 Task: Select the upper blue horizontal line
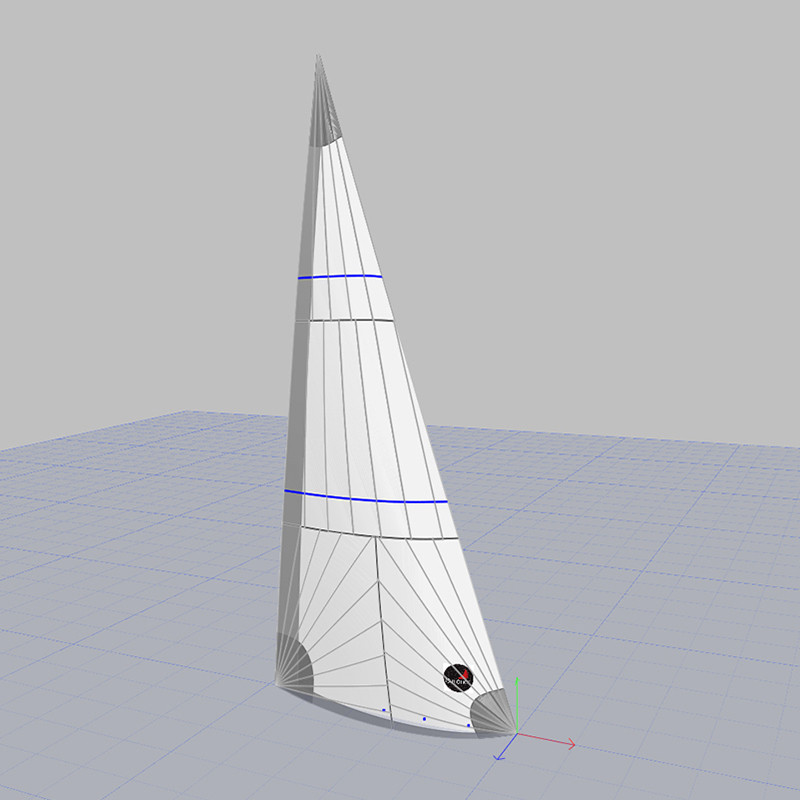[x=338, y=276]
